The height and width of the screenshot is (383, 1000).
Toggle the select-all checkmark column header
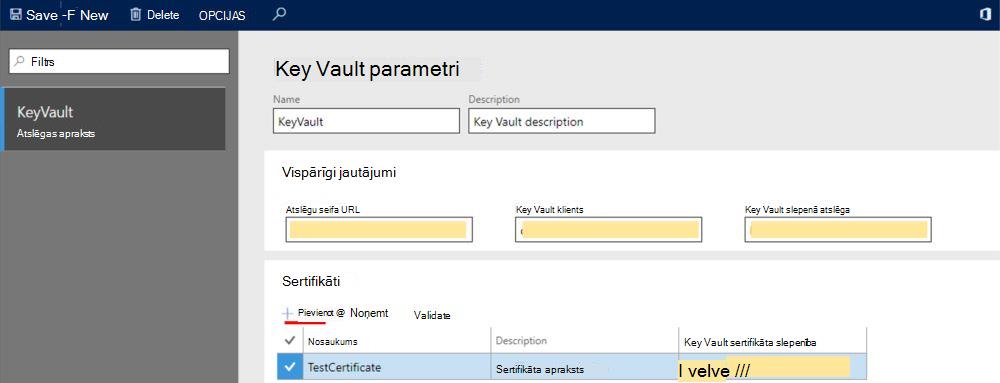(x=290, y=341)
